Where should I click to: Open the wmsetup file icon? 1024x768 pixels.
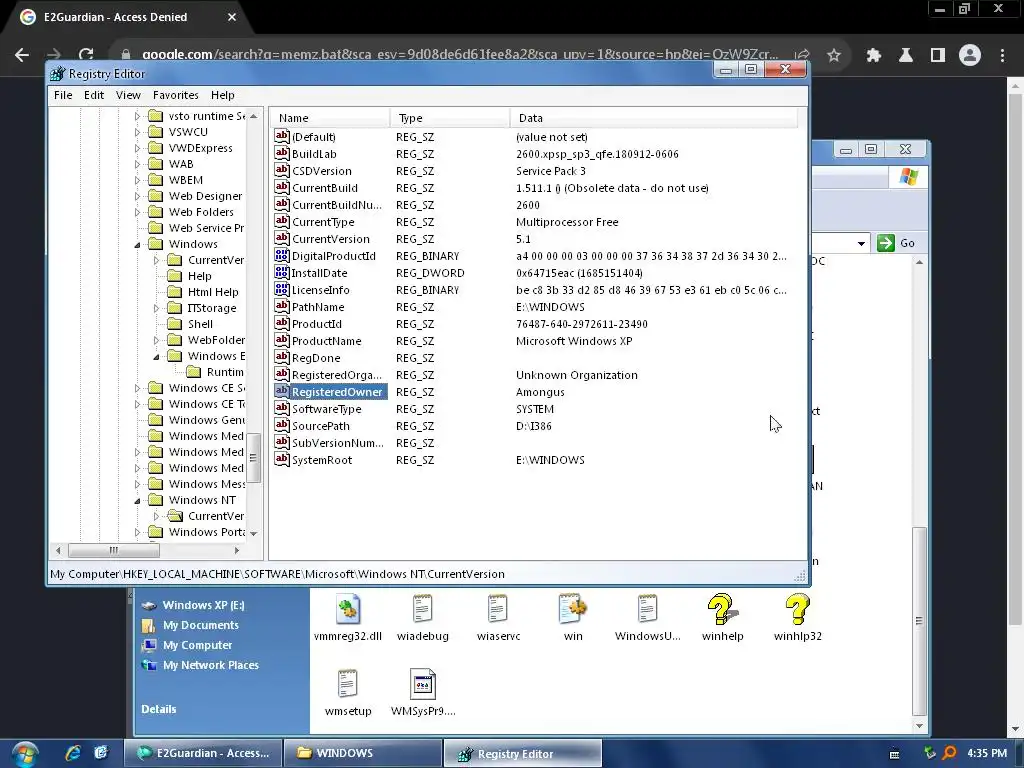click(x=347, y=684)
